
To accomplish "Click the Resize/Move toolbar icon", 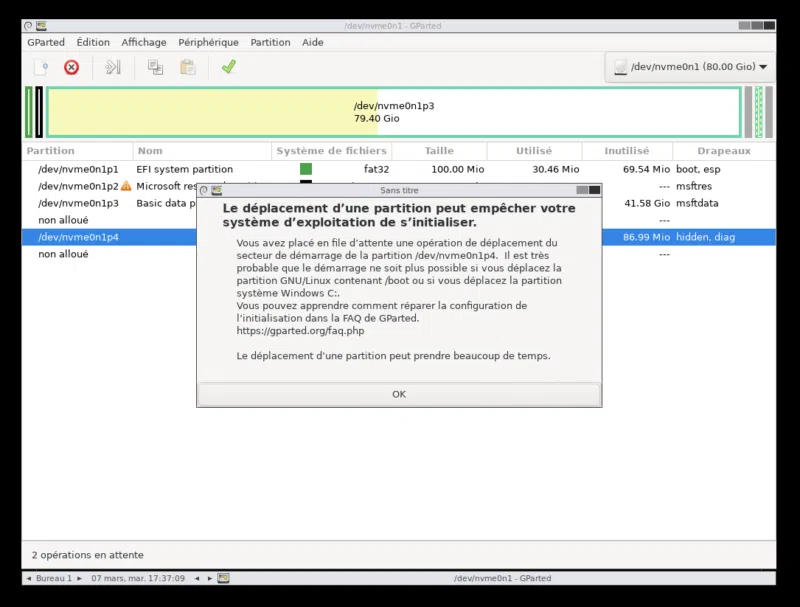I will point(113,67).
